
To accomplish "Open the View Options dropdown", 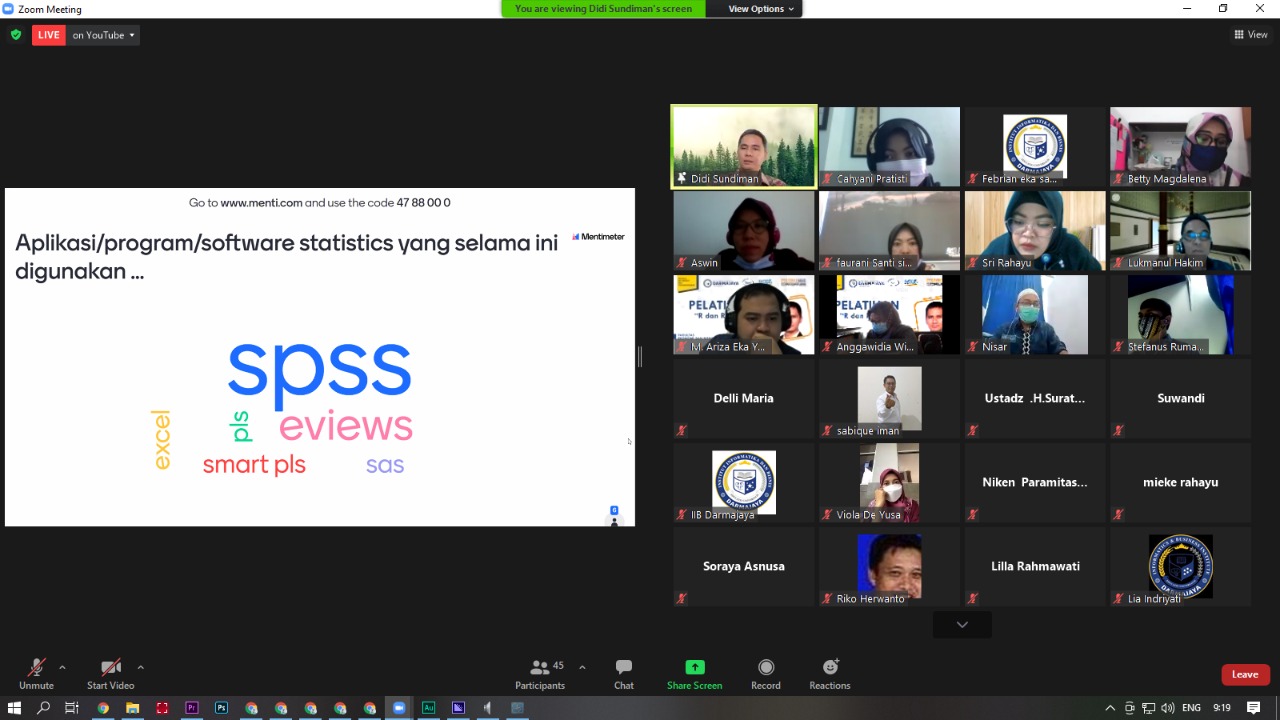I will pyautogui.click(x=761, y=9).
